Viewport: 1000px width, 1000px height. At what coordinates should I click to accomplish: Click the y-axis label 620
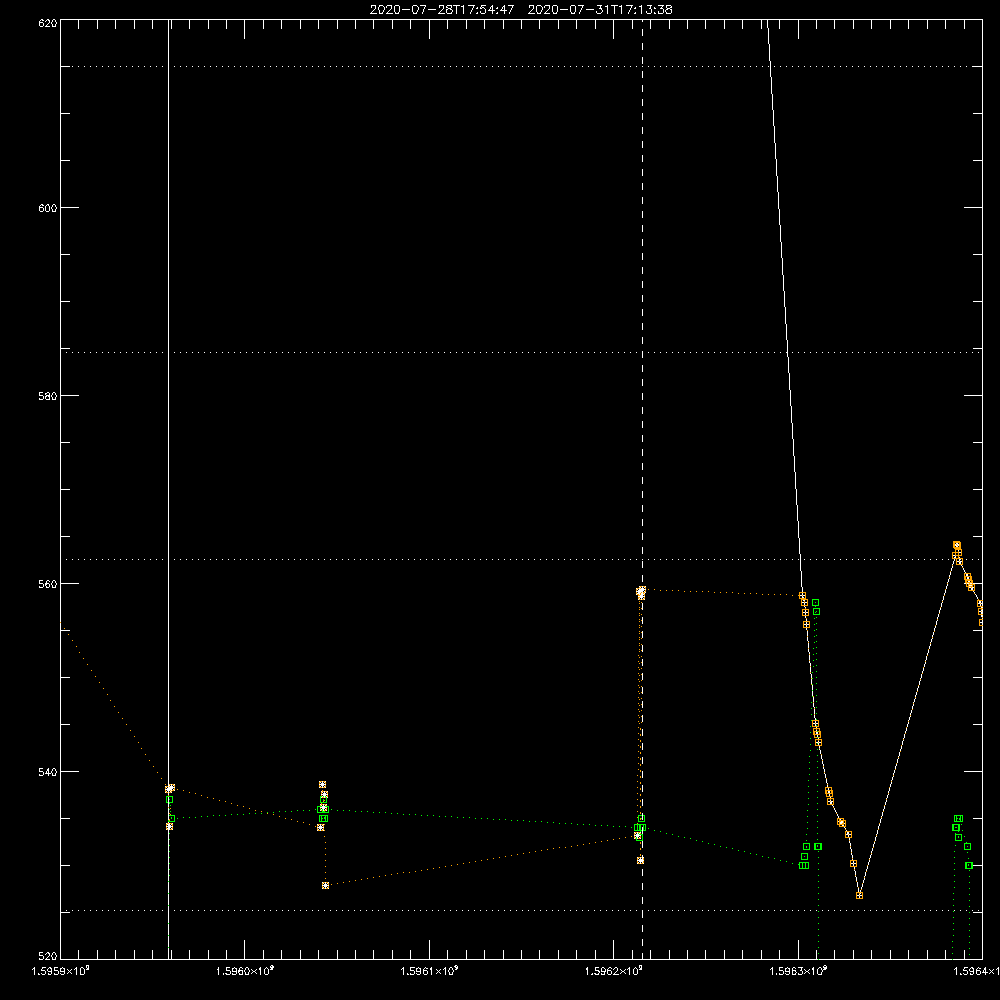(48, 23)
